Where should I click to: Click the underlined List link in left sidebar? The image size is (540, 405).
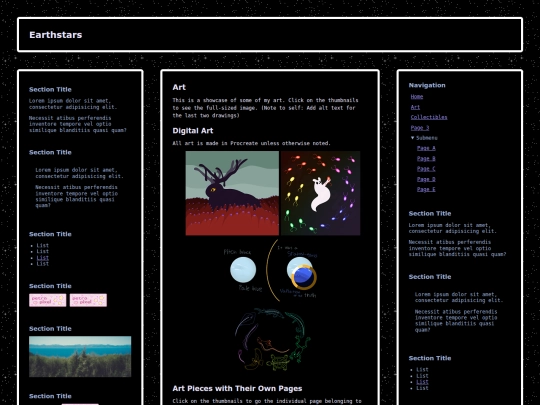click(x=43, y=258)
